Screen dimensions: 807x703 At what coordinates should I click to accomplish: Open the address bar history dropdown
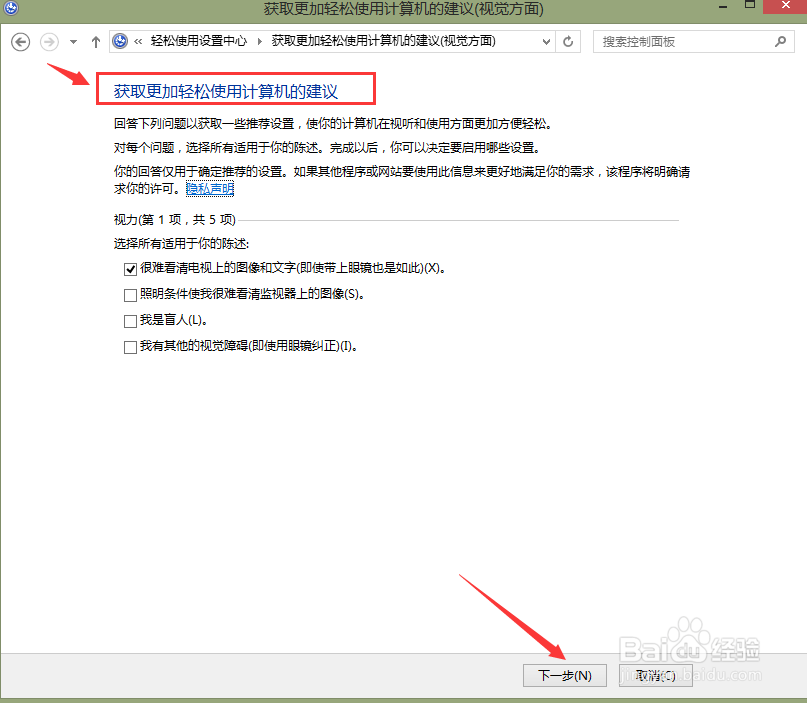(545, 41)
